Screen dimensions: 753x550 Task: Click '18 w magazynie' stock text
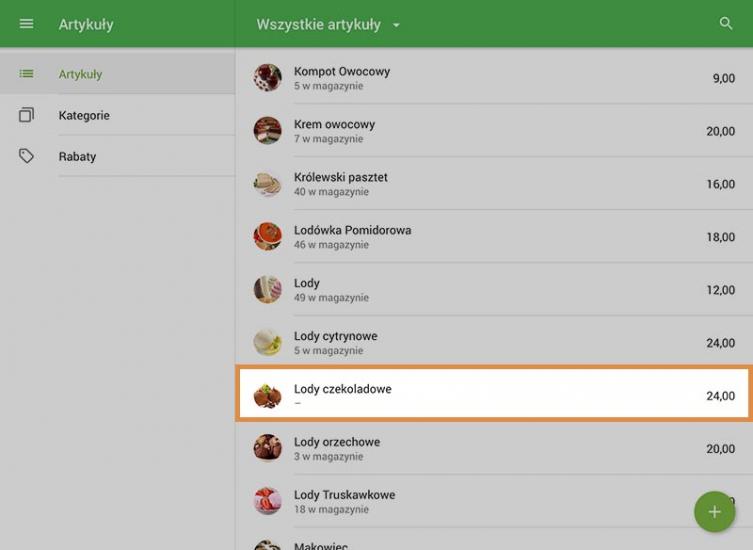[331, 509]
